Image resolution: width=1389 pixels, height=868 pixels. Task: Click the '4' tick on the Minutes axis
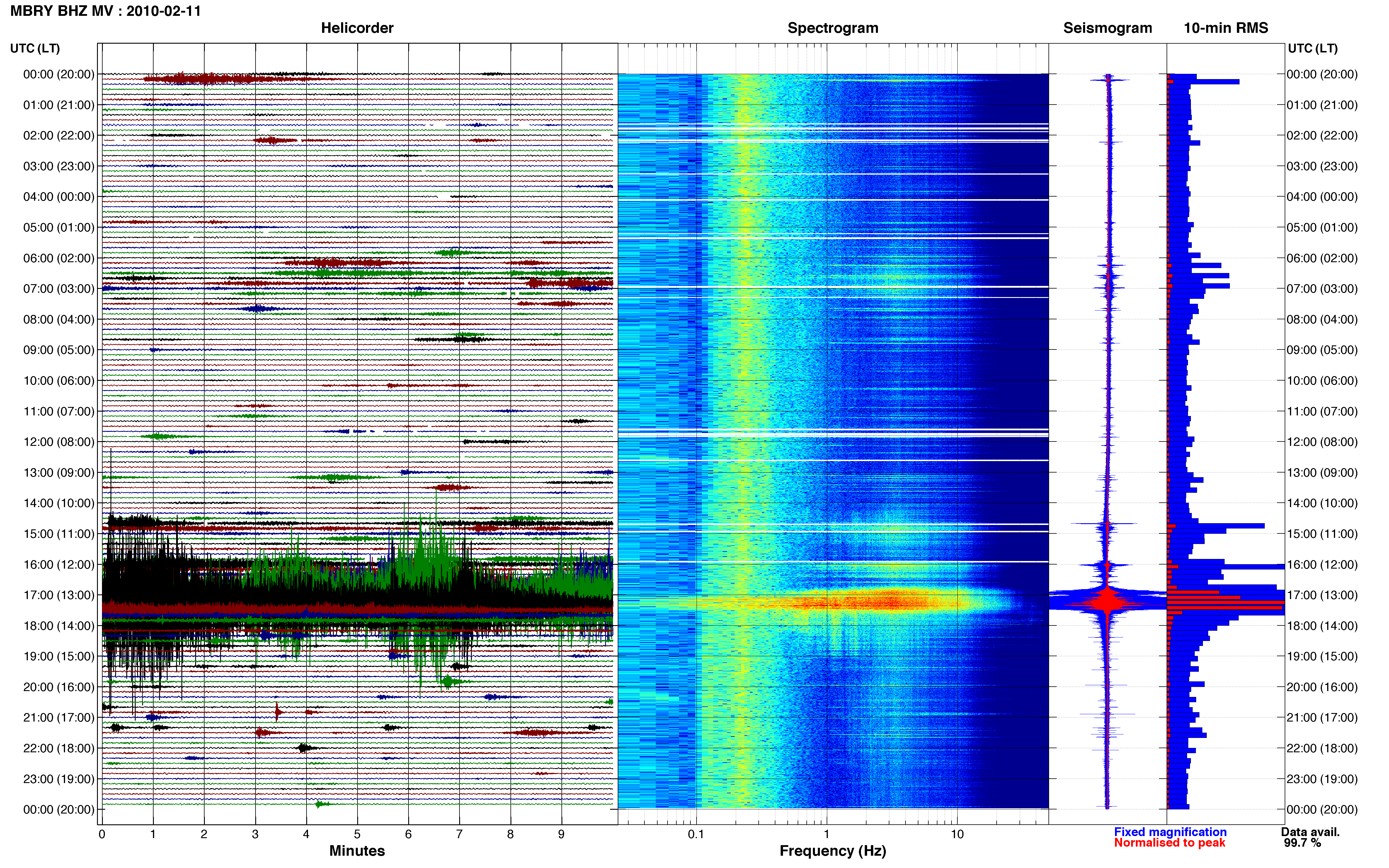306,834
